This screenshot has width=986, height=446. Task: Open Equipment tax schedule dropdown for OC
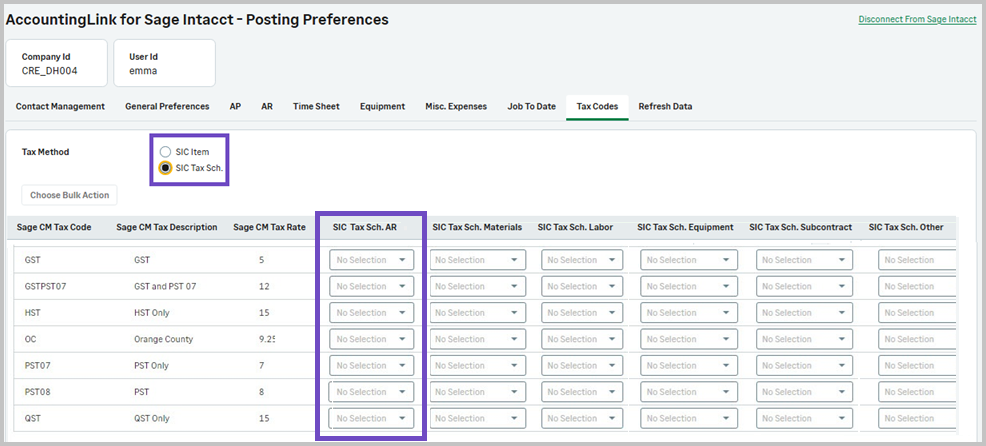689,339
